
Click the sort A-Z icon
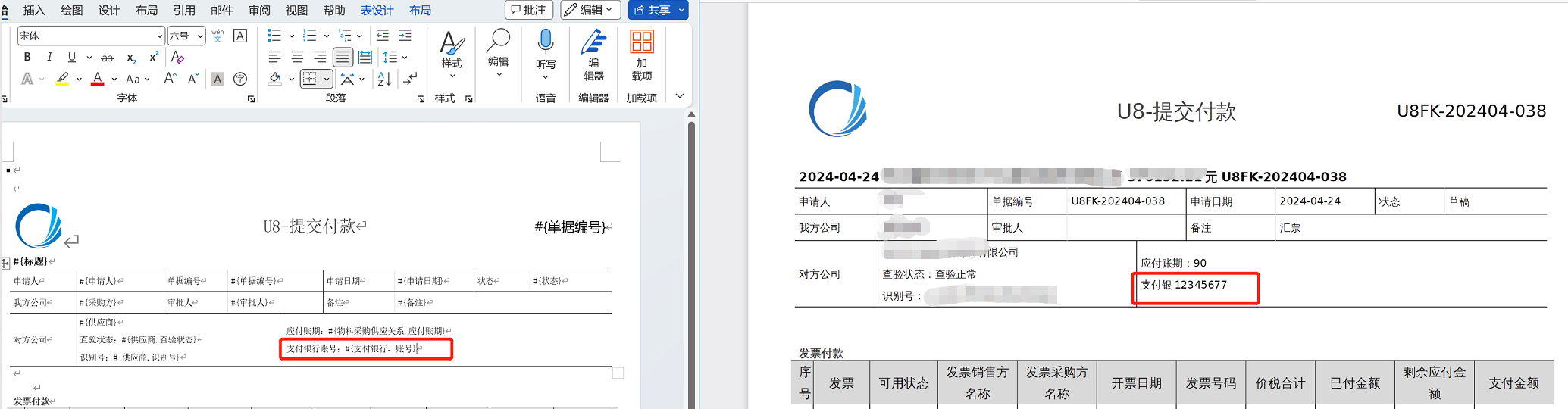(x=384, y=79)
